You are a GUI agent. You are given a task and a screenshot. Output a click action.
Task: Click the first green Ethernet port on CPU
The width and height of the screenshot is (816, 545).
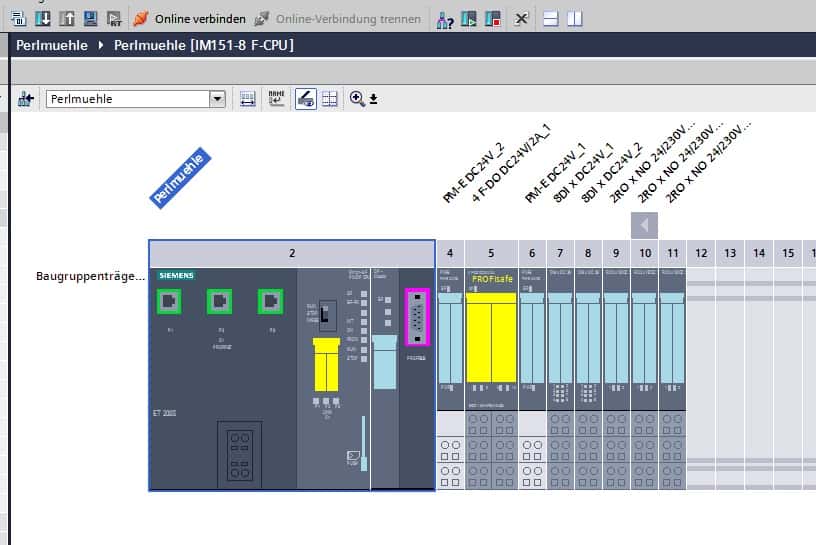click(169, 301)
